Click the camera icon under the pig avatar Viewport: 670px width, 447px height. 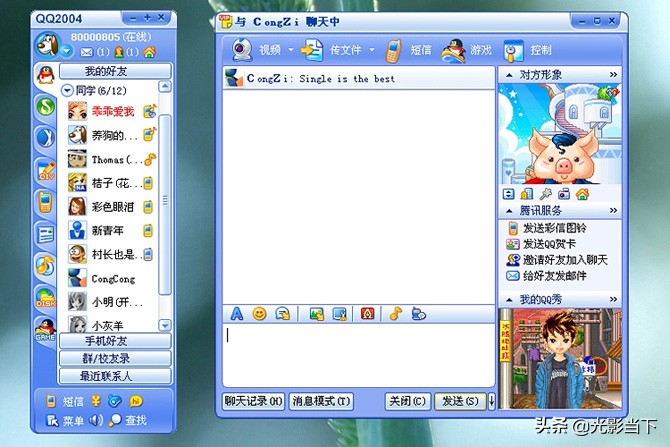(x=564, y=194)
